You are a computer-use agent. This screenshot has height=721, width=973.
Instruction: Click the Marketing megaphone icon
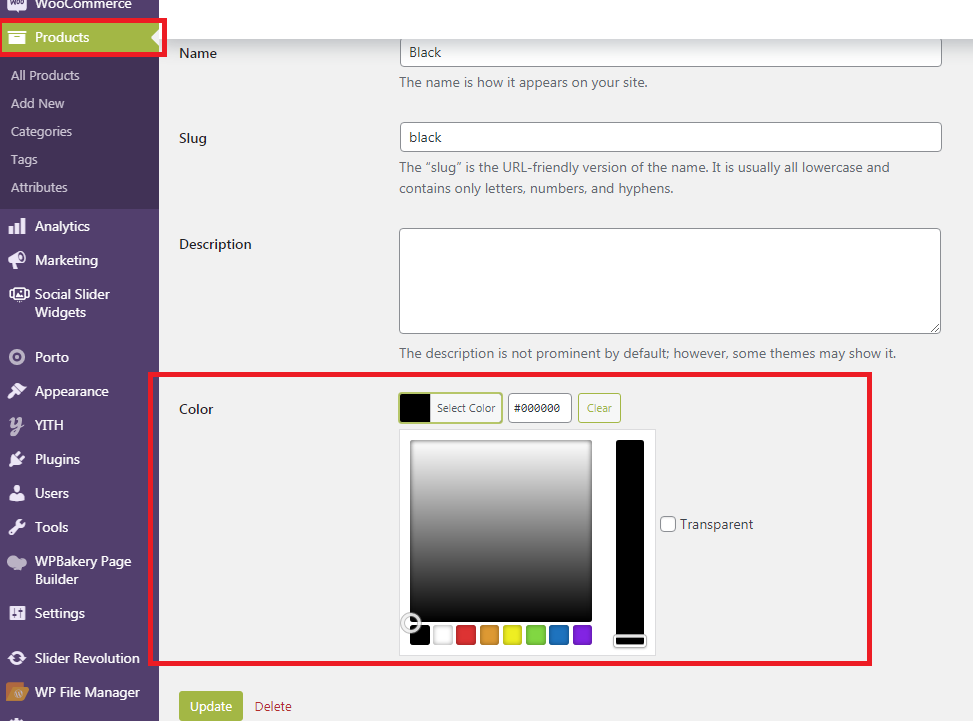(17, 260)
